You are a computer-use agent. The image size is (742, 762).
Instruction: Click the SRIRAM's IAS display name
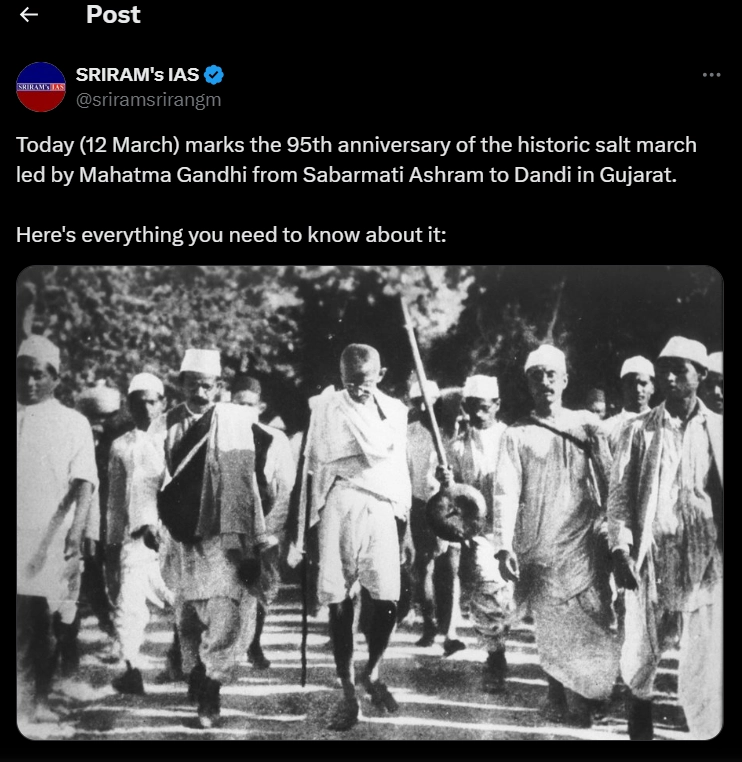coord(137,75)
